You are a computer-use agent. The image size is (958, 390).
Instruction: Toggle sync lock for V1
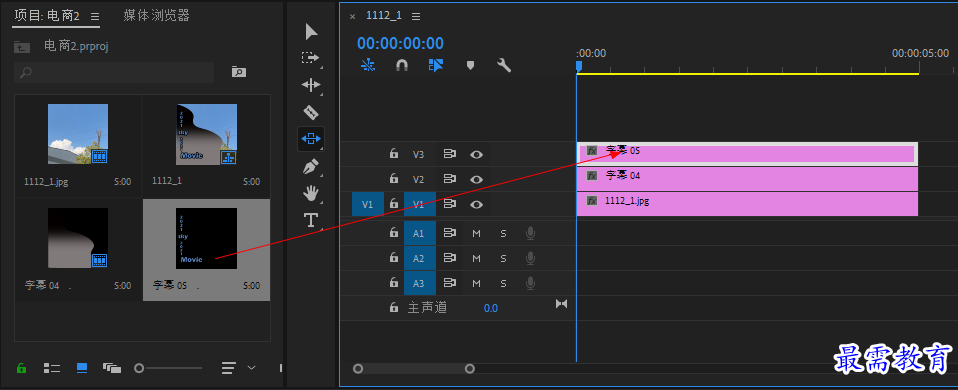click(x=450, y=204)
